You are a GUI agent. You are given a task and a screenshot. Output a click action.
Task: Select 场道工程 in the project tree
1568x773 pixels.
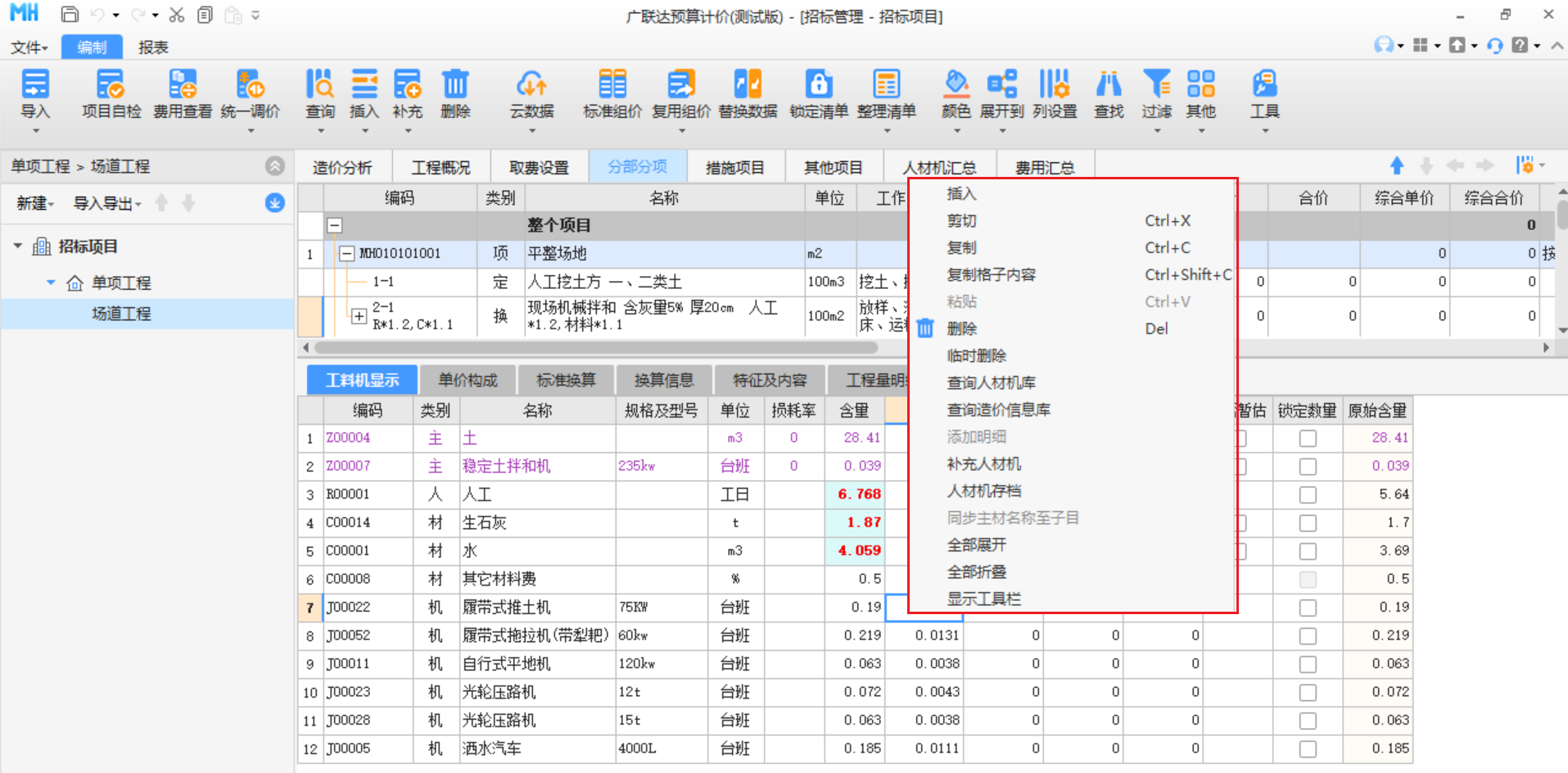point(121,314)
